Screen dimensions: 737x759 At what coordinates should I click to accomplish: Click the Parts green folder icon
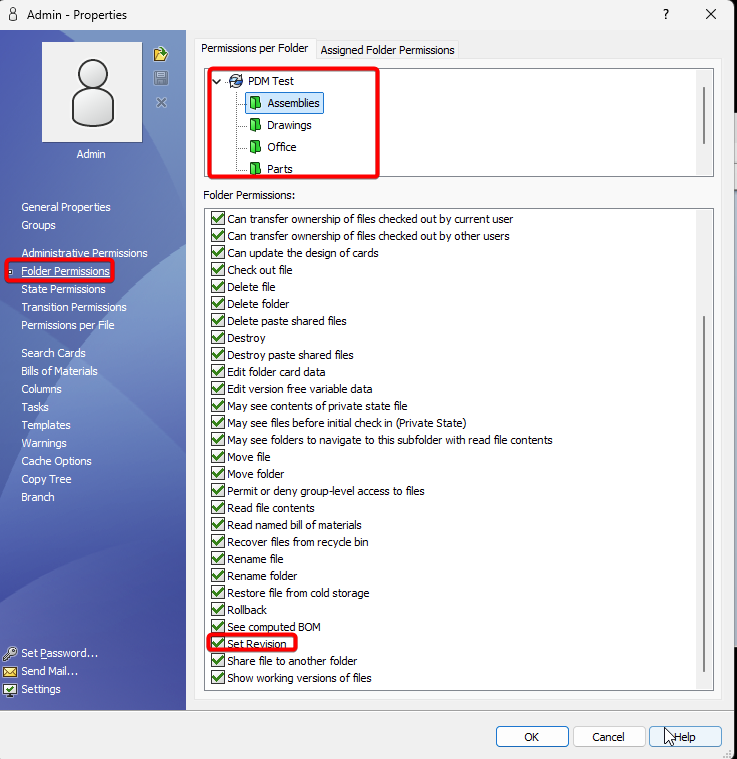click(256, 168)
